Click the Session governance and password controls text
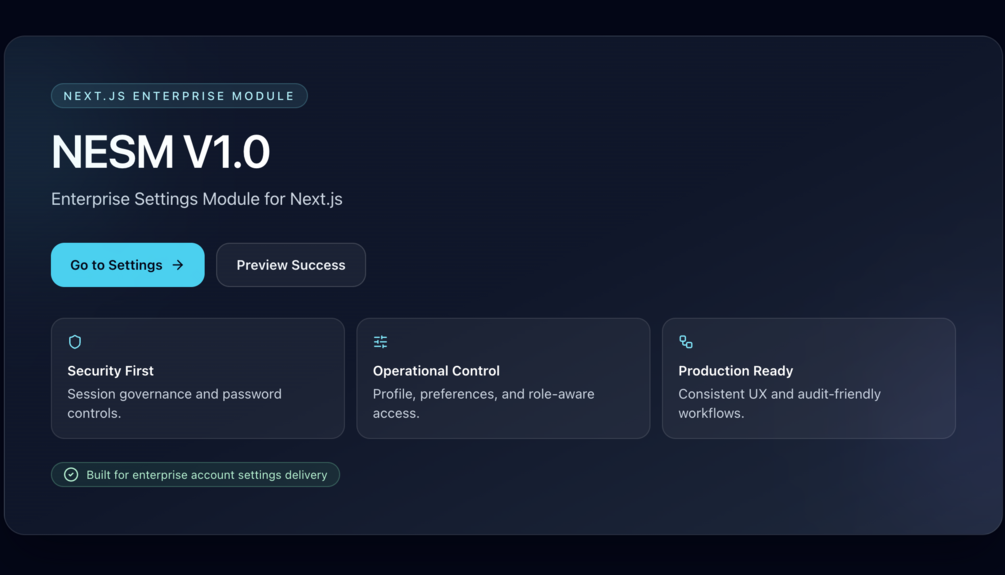 click(x=174, y=403)
